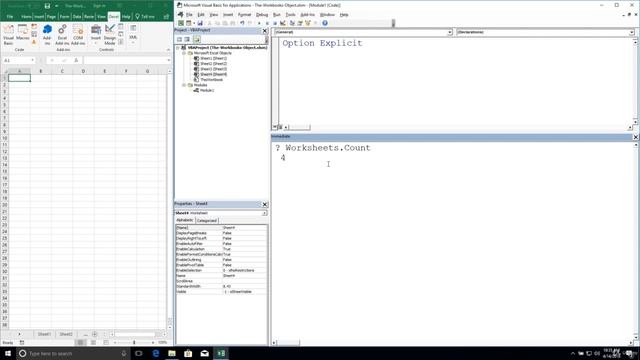Toggle Design Mode icon in VBA toolbar
Viewport: 640px width, 360px height.
tap(283, 23)
